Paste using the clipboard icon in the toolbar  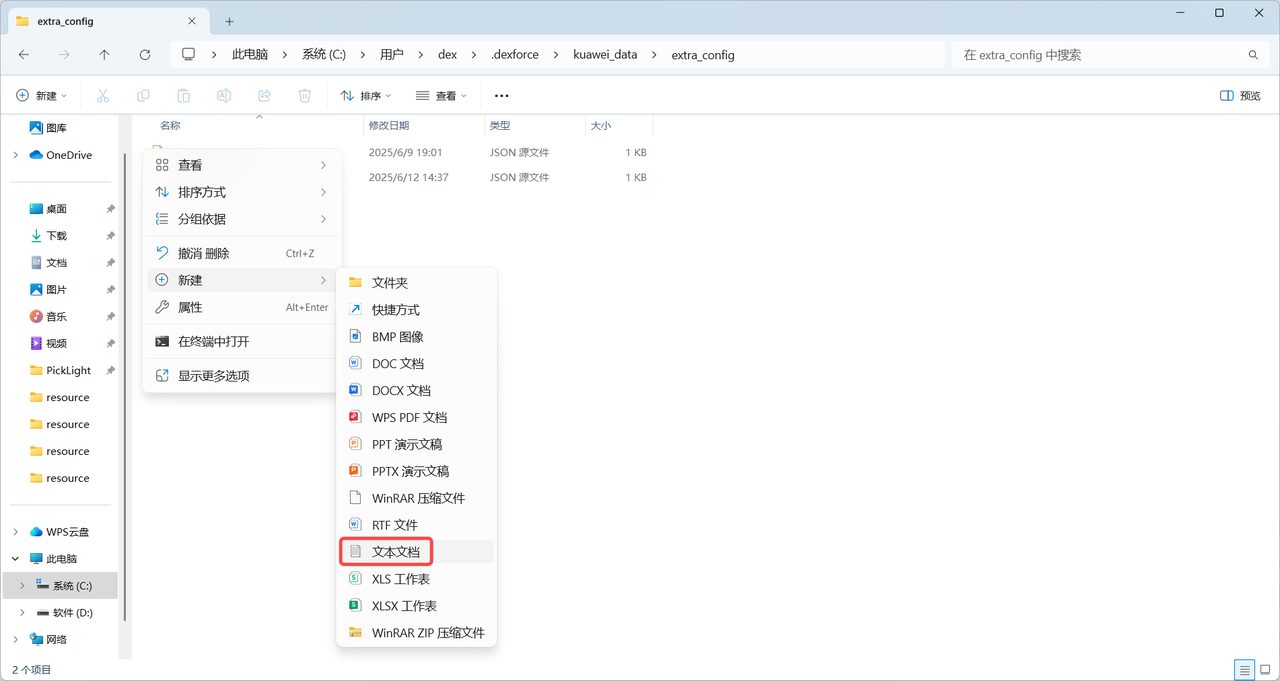(183, 95)
